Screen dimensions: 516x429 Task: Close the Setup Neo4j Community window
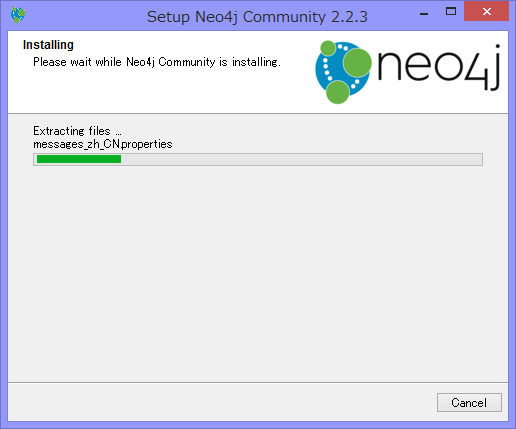pyautogui.click(x=486, y=12)
